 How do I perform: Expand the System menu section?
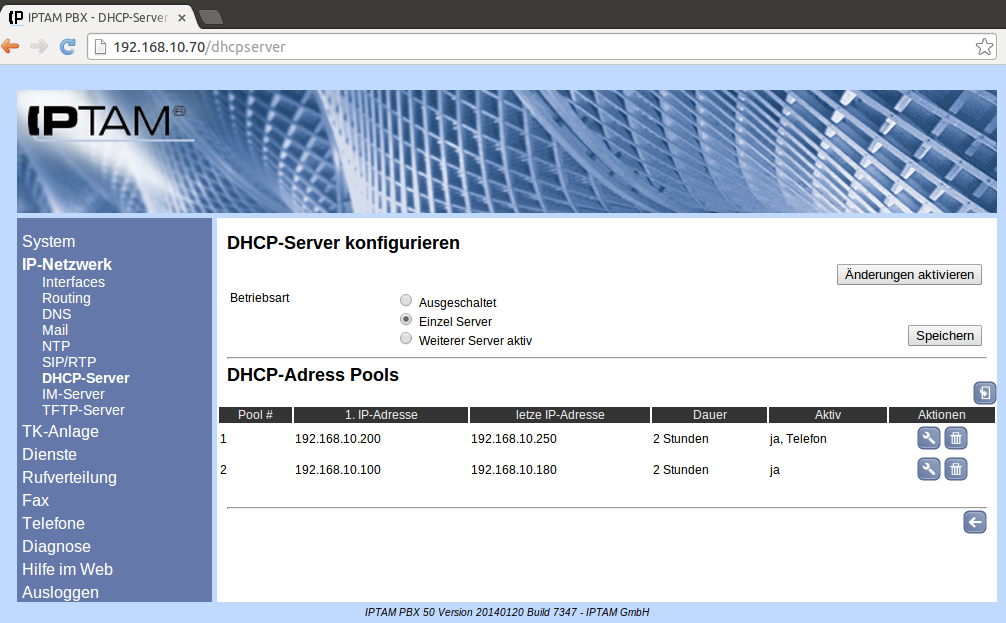[x=48, y=241]
